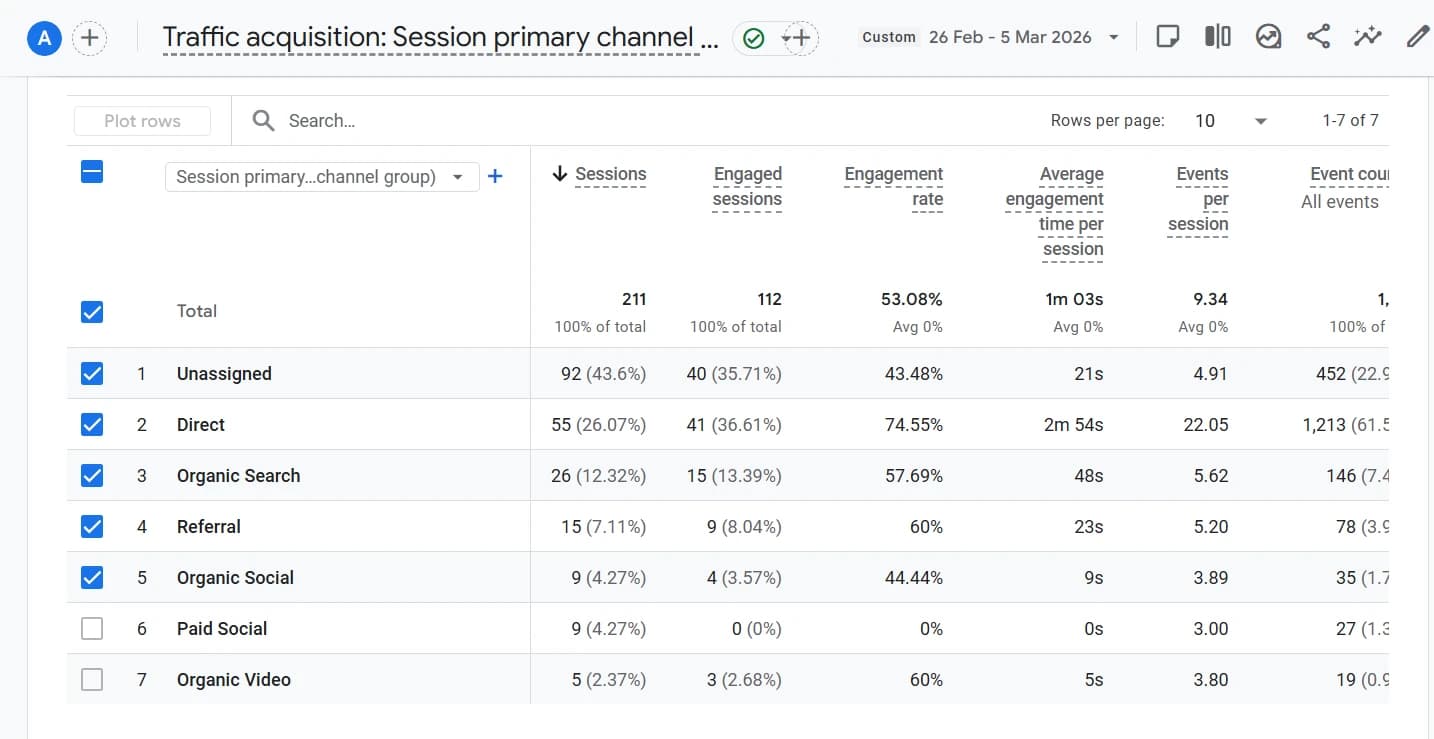Add a secondary dimension with plus button
Viewport: 1434px width, 739px height.
[x=495, y=176]
